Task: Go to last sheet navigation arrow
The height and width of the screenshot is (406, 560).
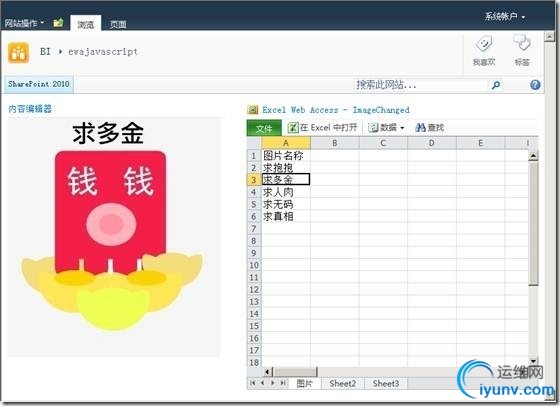Action: [283, 383]
